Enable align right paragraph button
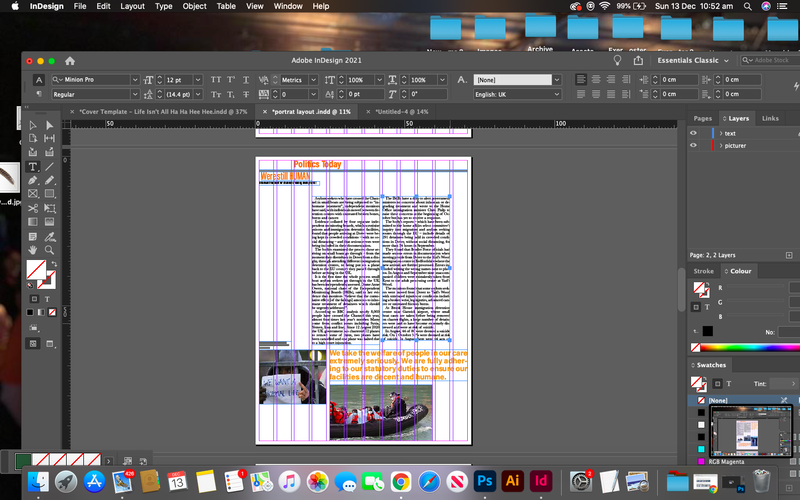This screenshot has height=500, width=800. point(611,80)
